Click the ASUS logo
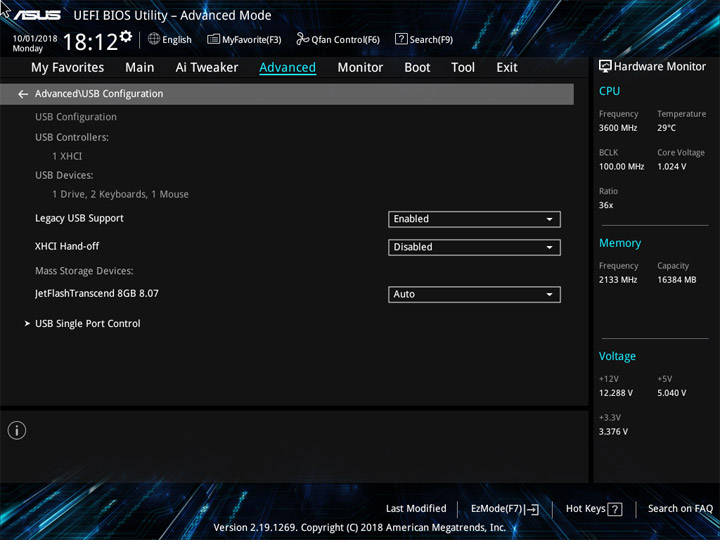The image size is (720, 540). 38,15
